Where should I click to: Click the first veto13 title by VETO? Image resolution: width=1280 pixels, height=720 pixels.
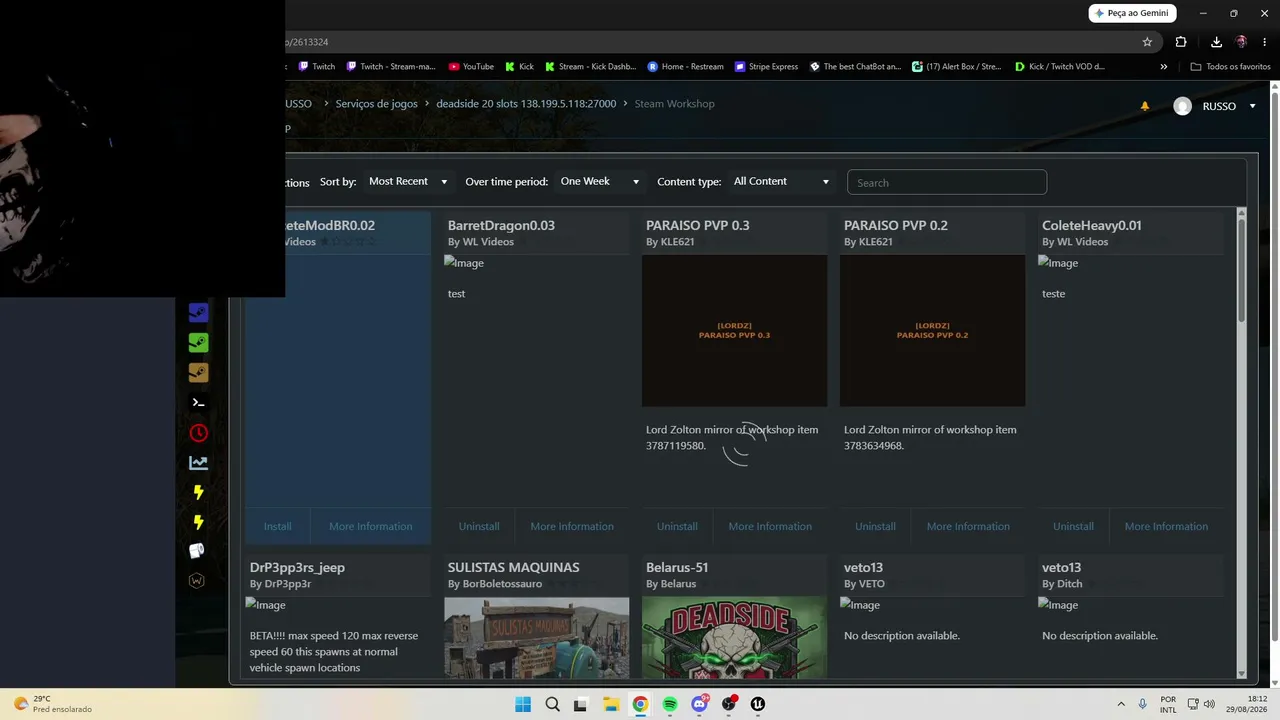click(862, 567)
